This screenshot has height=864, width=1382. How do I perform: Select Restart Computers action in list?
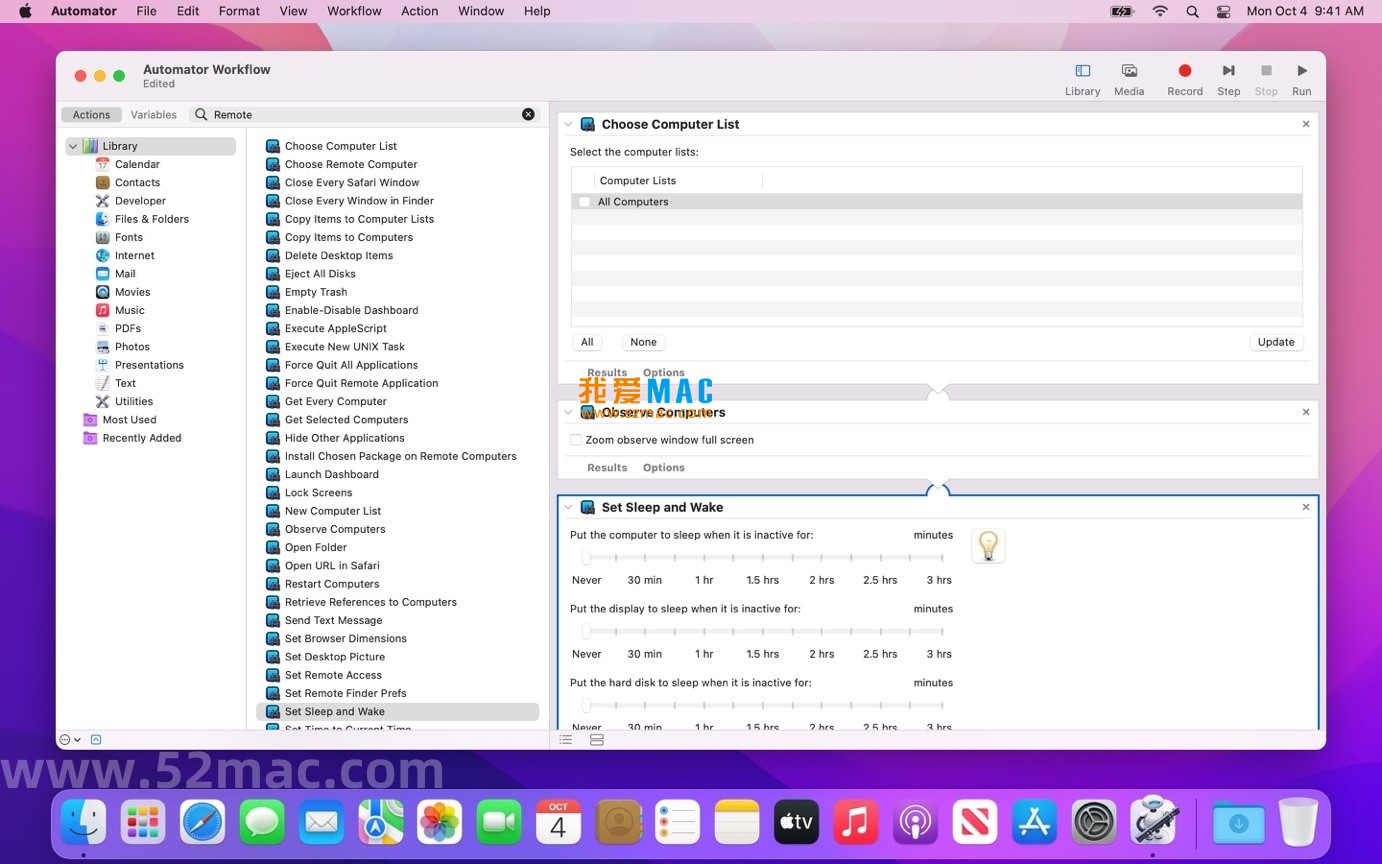point(332,584)
